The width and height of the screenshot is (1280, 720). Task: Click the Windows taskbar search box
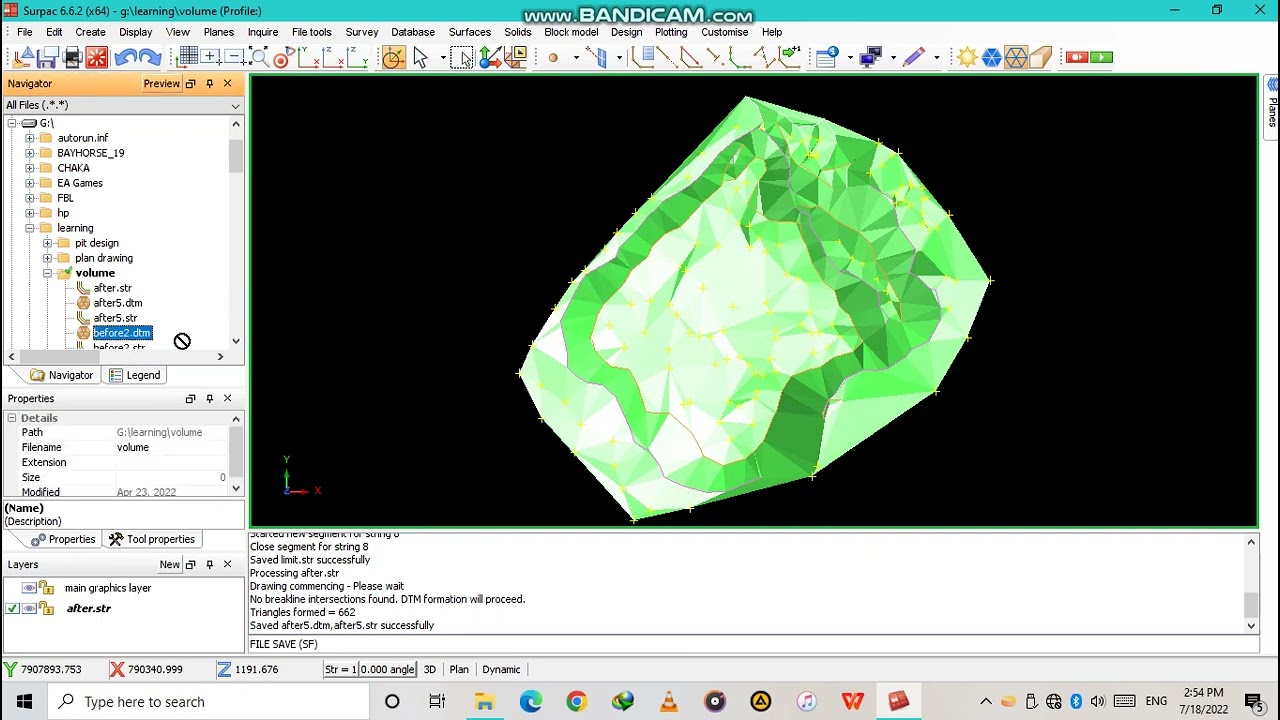210,702
